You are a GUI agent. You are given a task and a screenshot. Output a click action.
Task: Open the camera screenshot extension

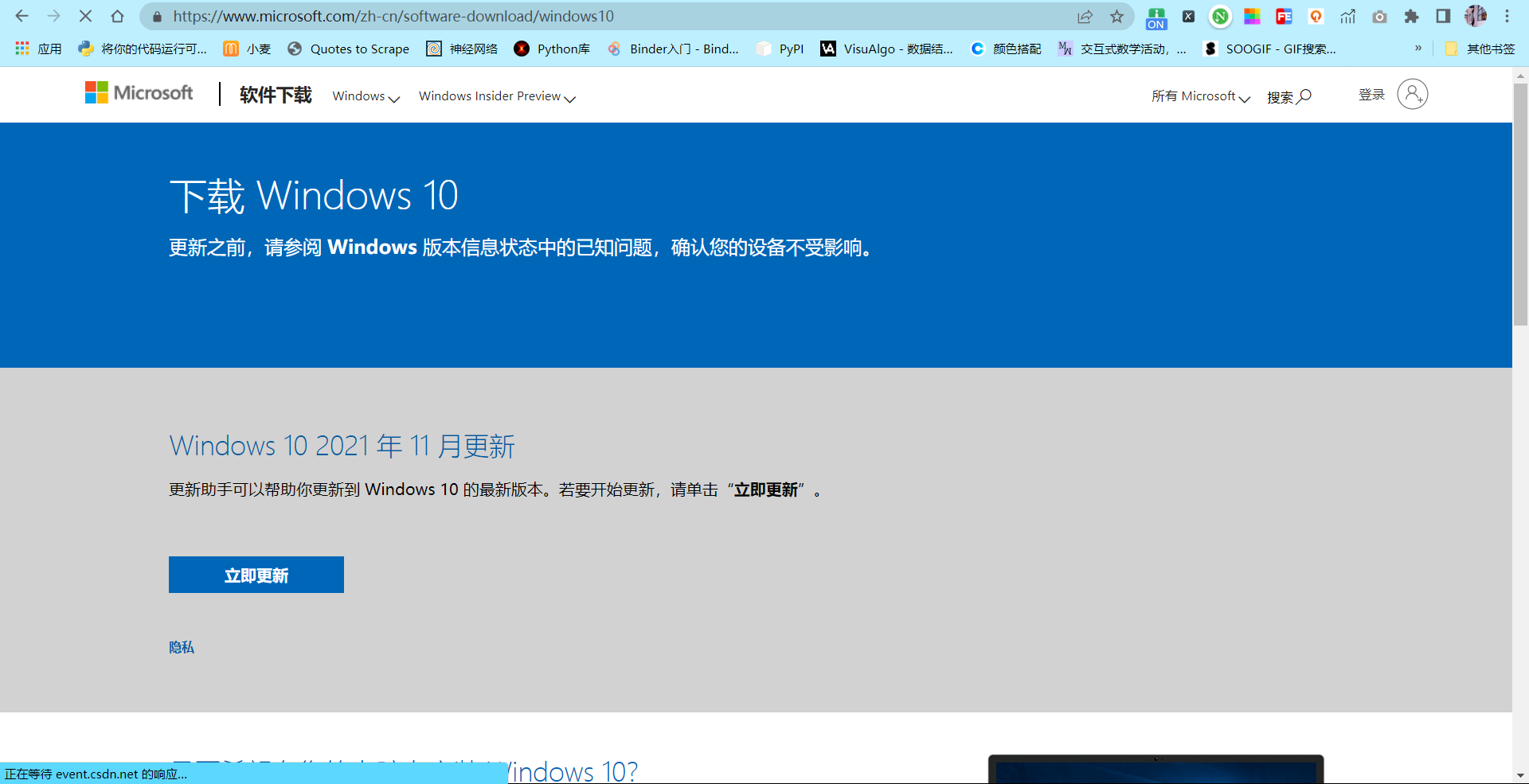pyautogui.click(x=1379, y=17)
